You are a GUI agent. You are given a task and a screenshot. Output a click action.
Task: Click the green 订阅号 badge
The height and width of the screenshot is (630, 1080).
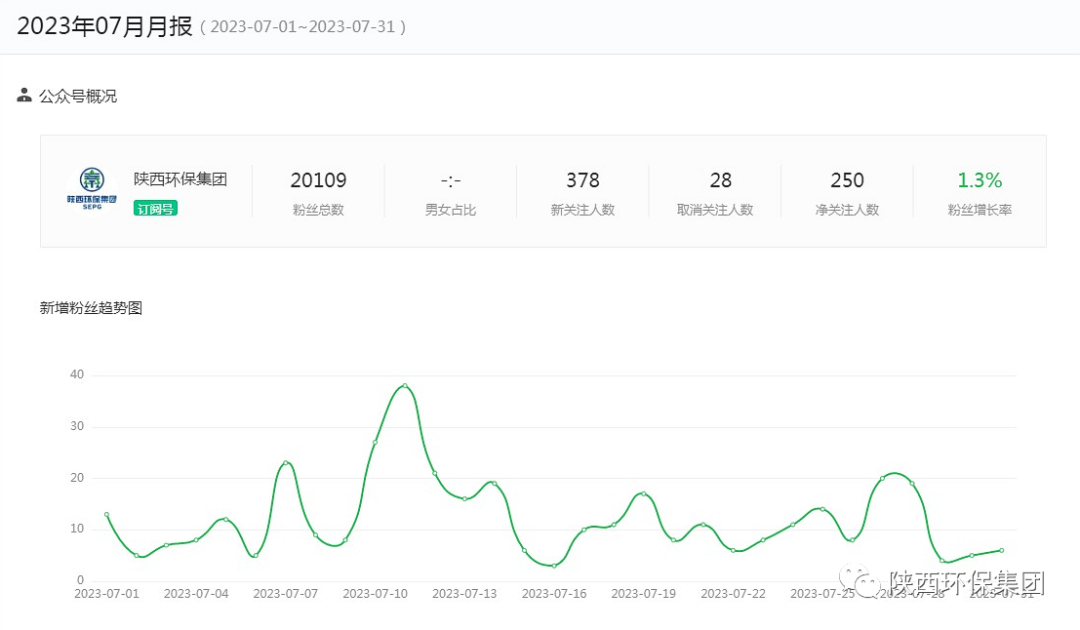point(155,208)
